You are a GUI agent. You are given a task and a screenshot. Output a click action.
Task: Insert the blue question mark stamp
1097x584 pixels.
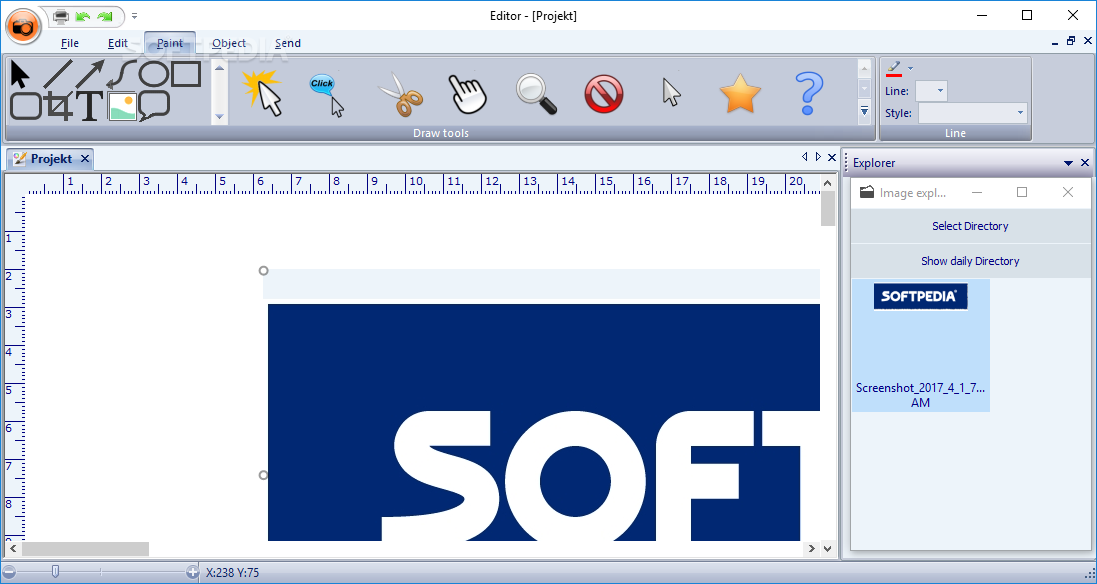(808, 94)
